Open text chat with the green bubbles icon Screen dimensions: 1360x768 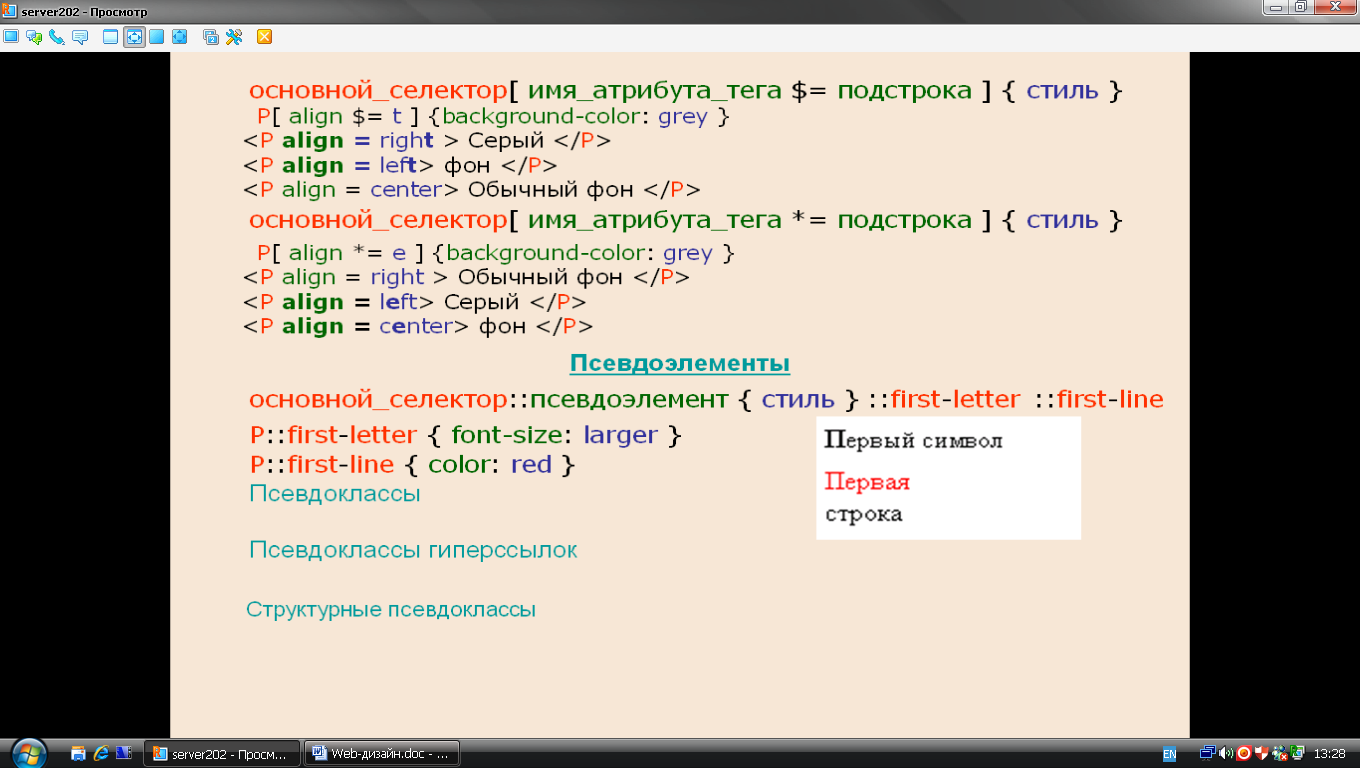[34, 37]
